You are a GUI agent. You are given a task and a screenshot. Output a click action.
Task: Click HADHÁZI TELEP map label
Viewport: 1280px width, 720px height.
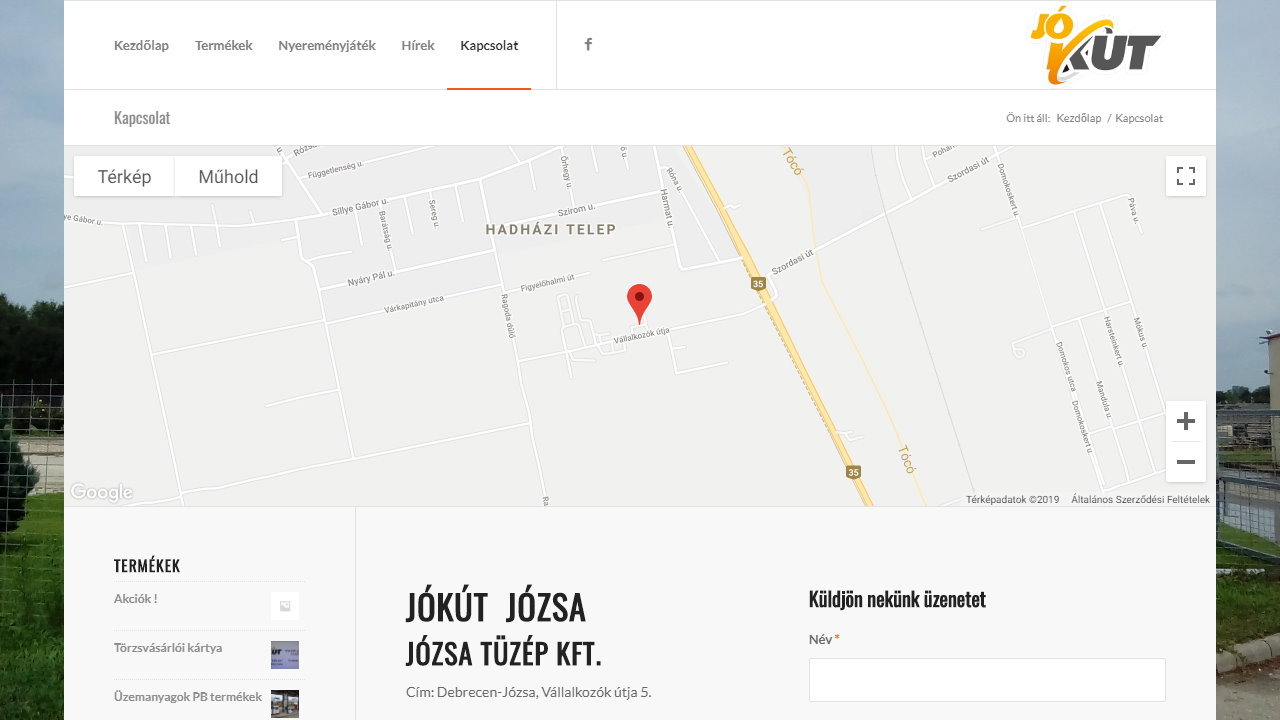[551, 229]
